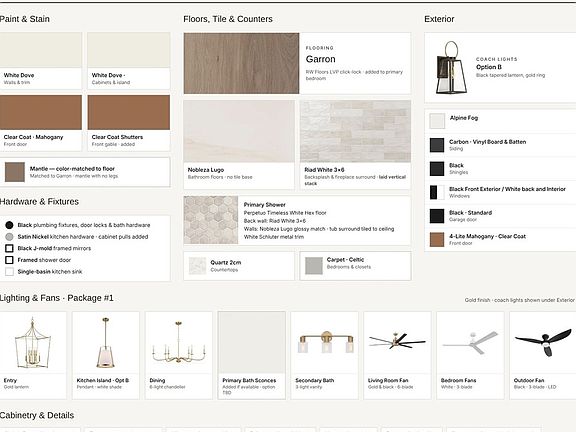Select the 4-Lite Mahogany Clear Coat swatch
This screenshot has width=576, height=432.
(437, 240)
